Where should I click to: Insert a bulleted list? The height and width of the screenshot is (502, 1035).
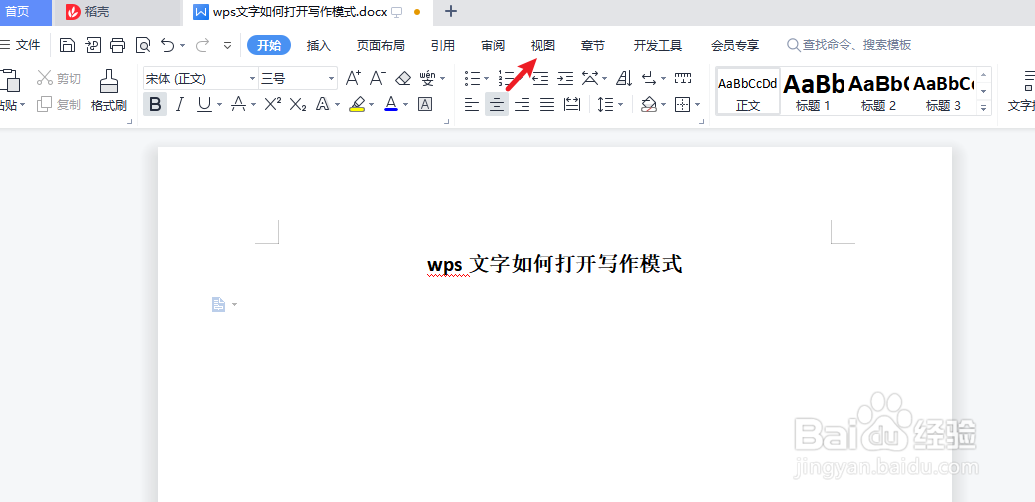pos(472,78)
